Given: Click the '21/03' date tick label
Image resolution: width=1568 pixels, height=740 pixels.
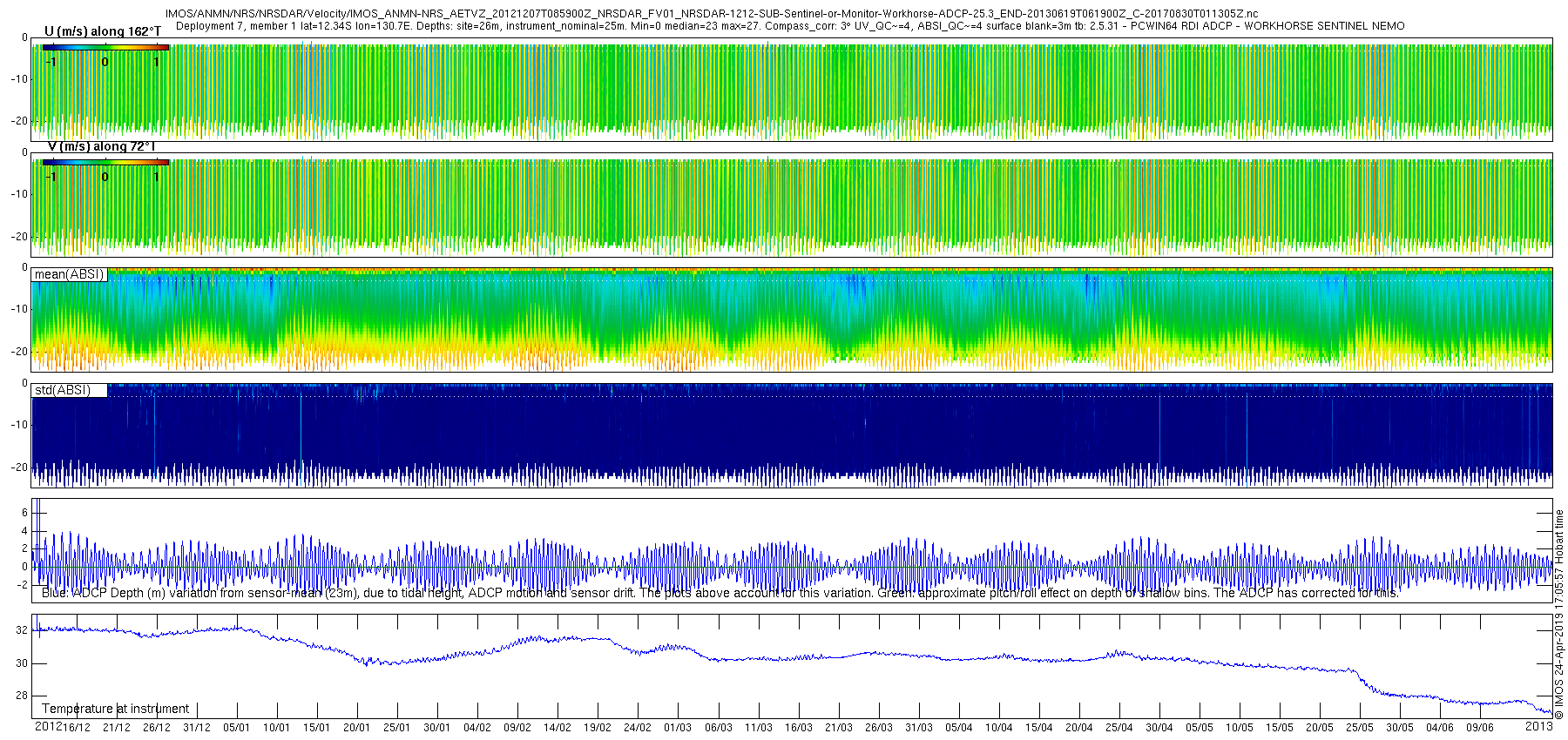Looking at the screenshot, I should click(839, 728).
